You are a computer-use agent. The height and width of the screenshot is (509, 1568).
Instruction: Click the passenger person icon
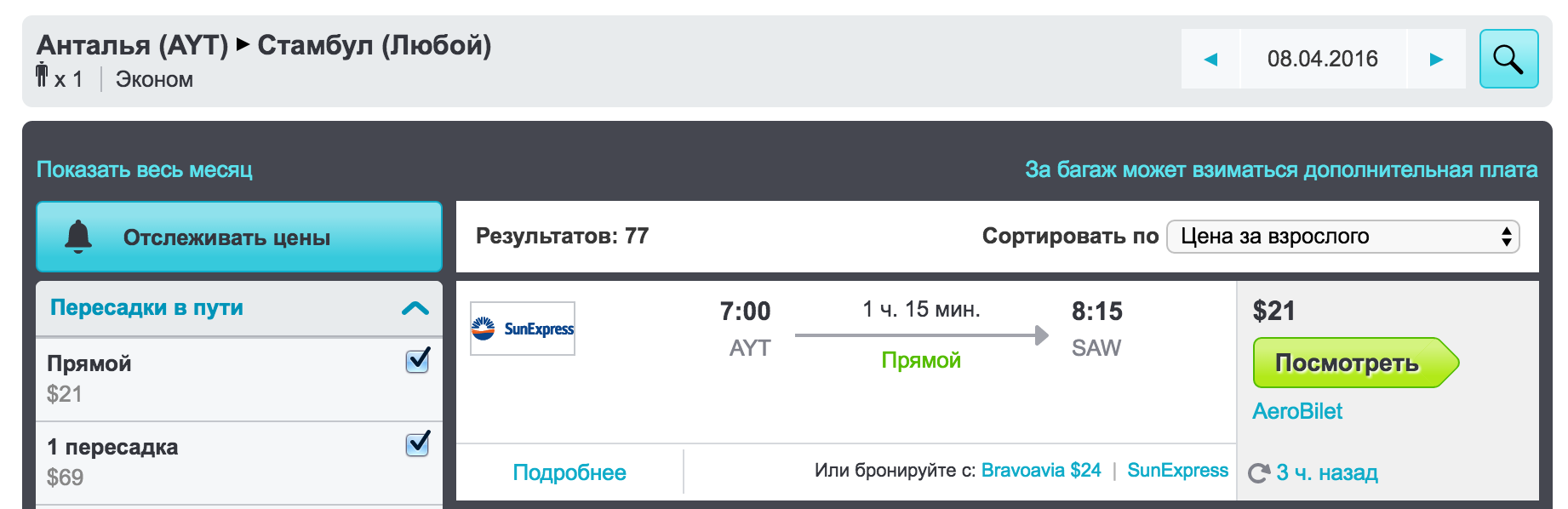click(42, 76)
